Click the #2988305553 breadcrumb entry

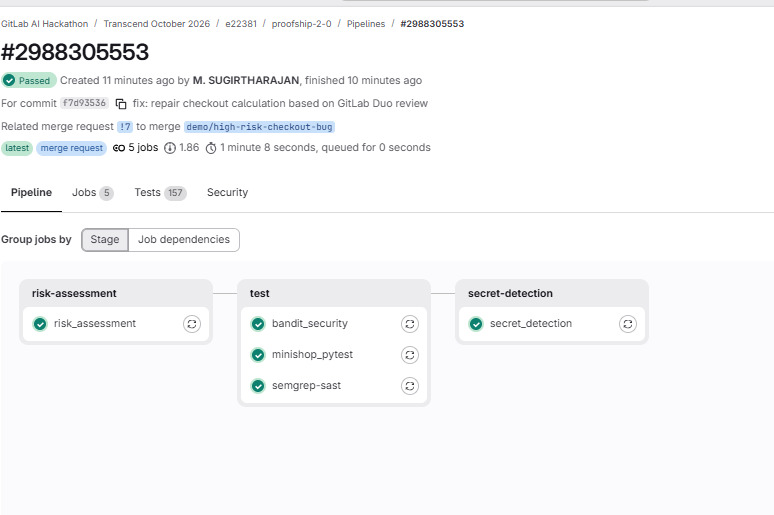[x=432, y=24]
